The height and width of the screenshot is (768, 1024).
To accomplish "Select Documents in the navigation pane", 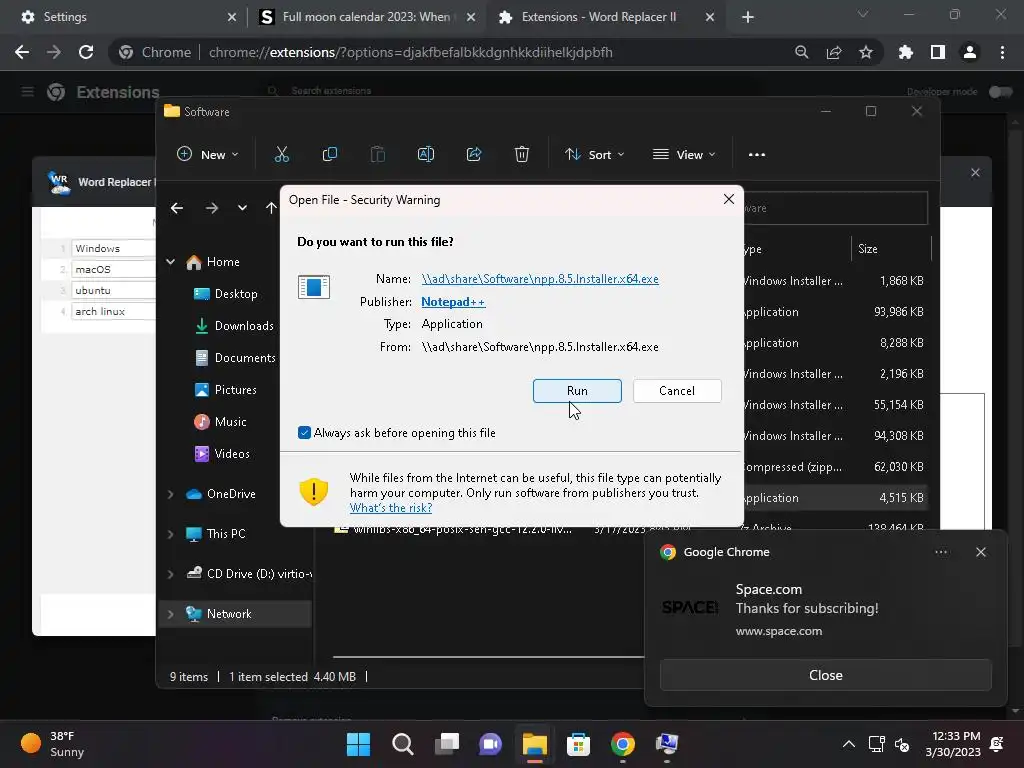I will 236,358.
